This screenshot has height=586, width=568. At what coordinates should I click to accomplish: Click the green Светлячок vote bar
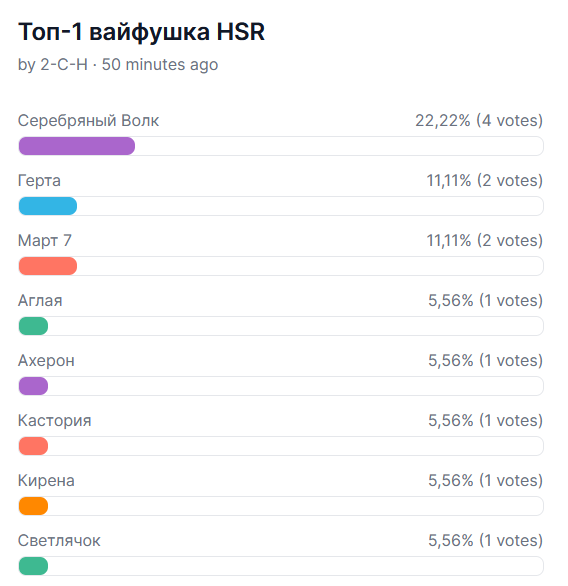(x=33, y=566)
